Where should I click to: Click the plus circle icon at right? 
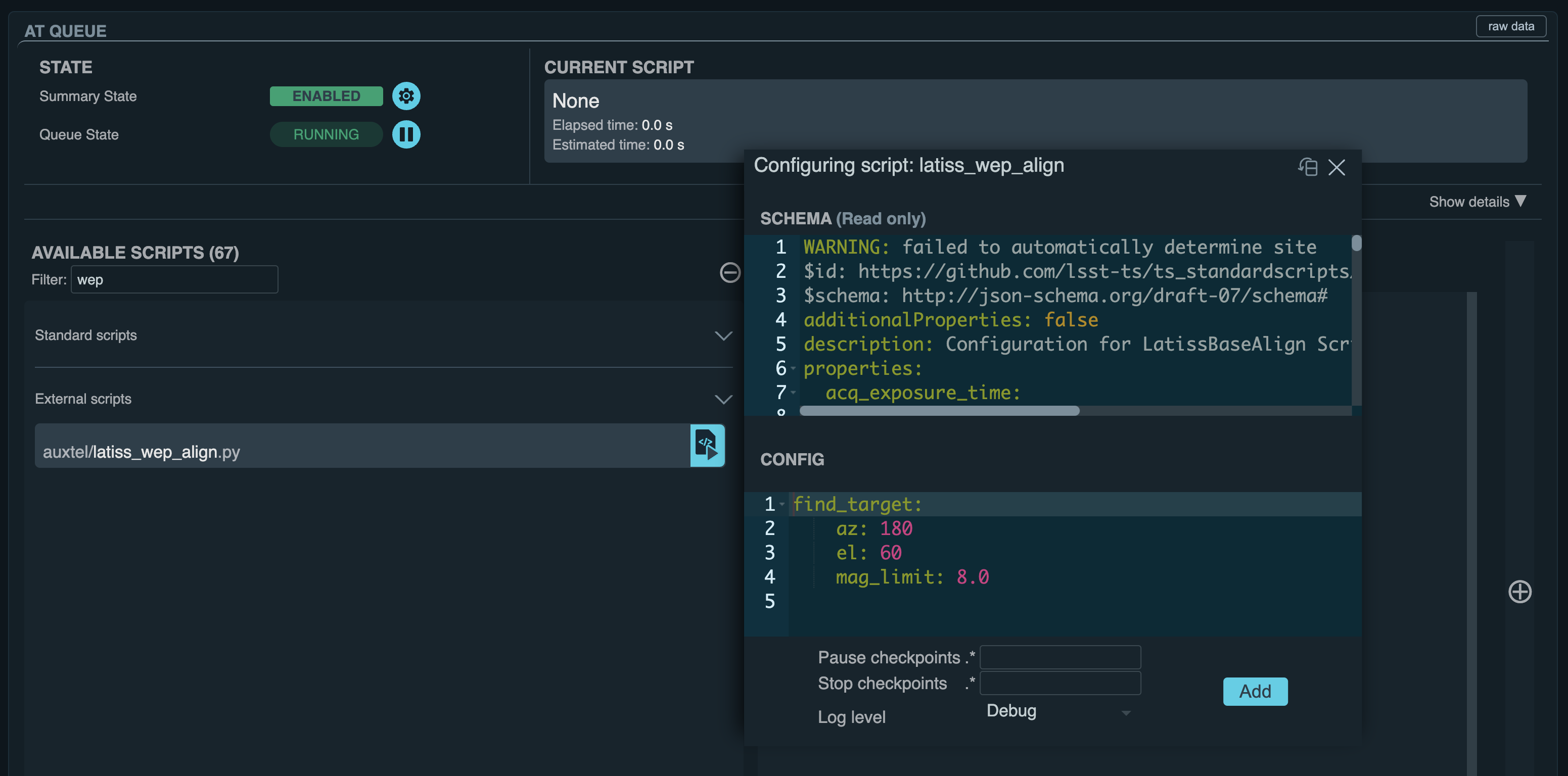[1520, 592]
